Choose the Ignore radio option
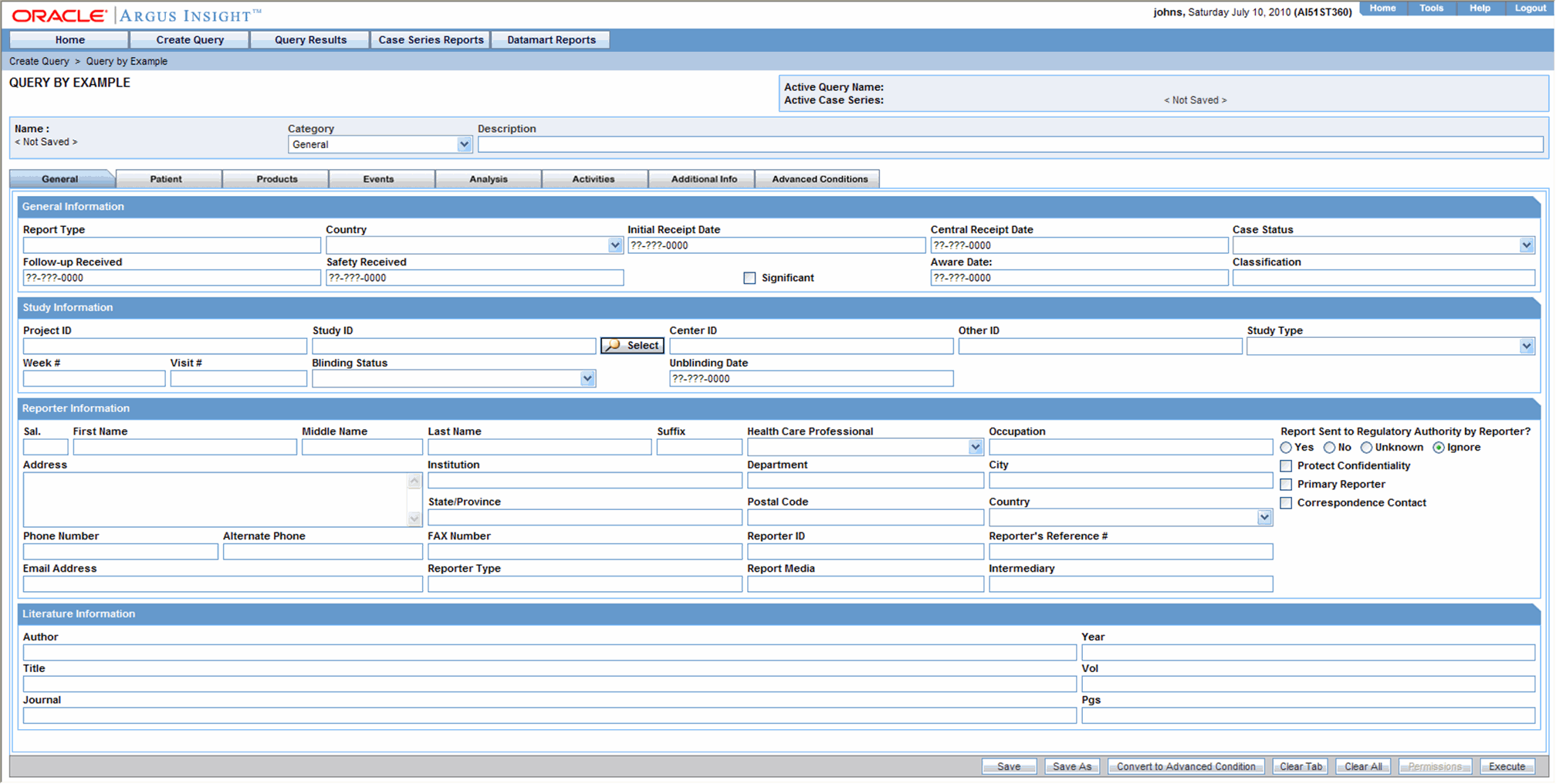The image size is (1556, 784). pyautogui.click(x=1439, y=448)
